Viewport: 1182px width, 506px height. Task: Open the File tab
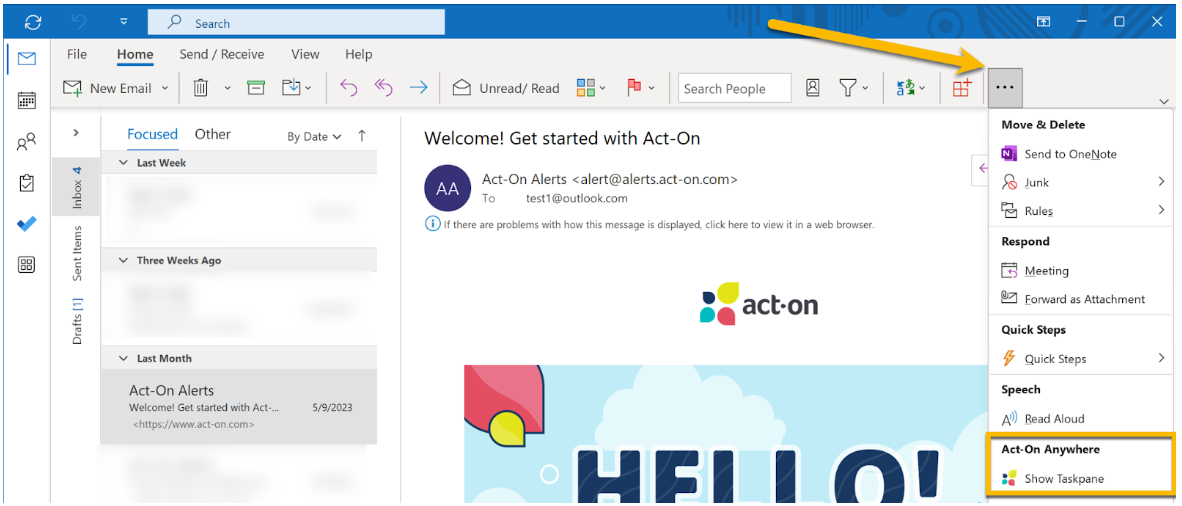pyautogui.click(x=77, y=54)
